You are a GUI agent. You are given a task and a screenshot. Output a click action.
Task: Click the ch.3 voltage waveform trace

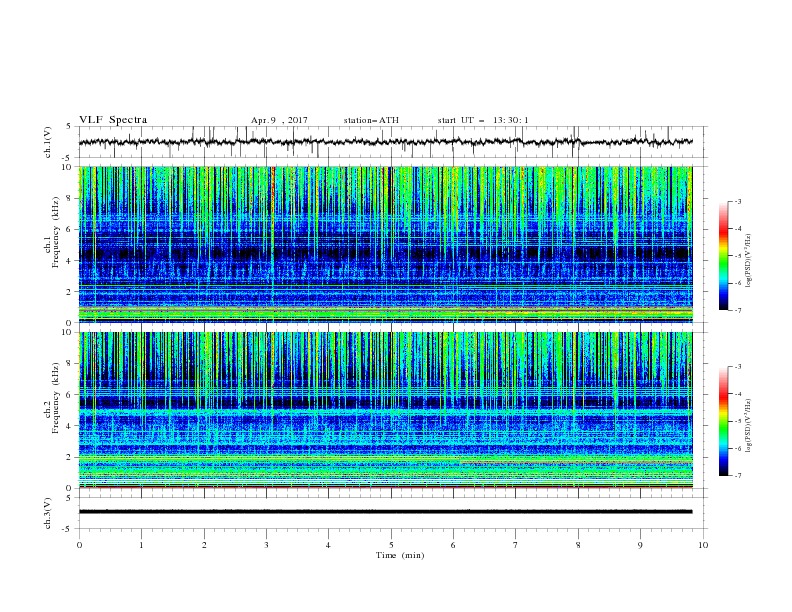(385, 512)
